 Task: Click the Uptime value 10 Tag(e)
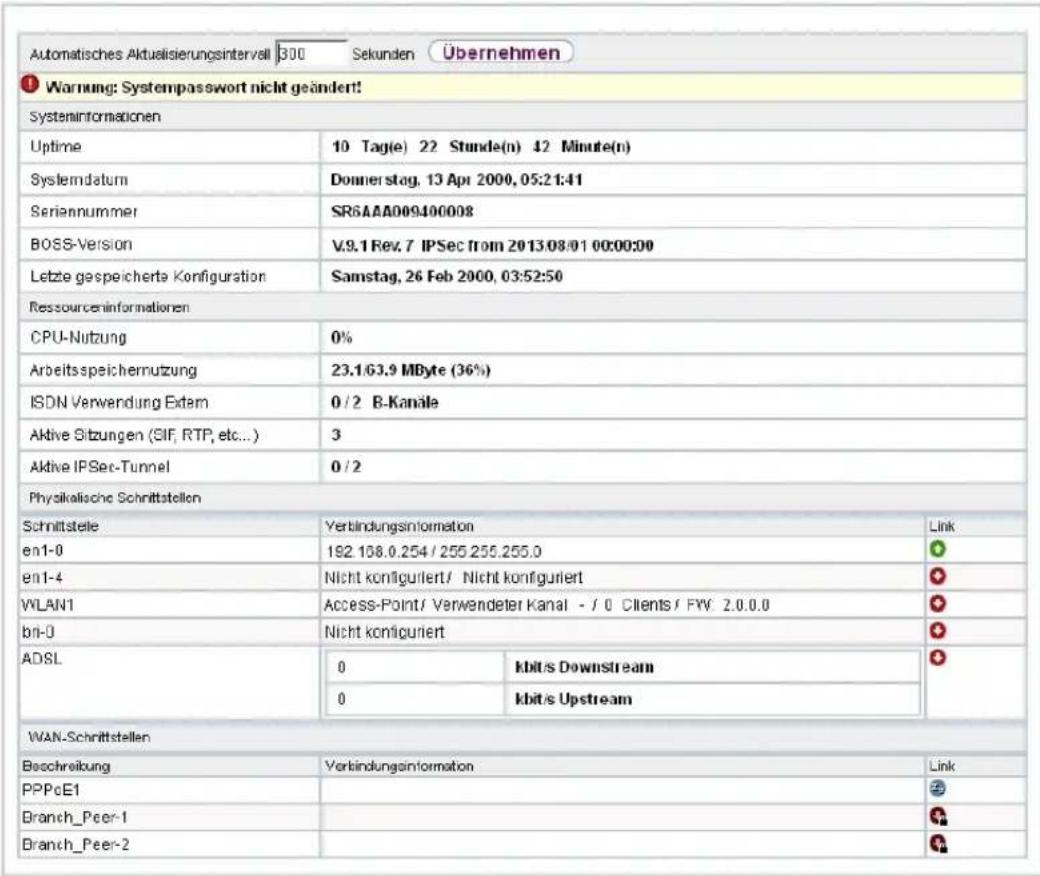[369, 147]
